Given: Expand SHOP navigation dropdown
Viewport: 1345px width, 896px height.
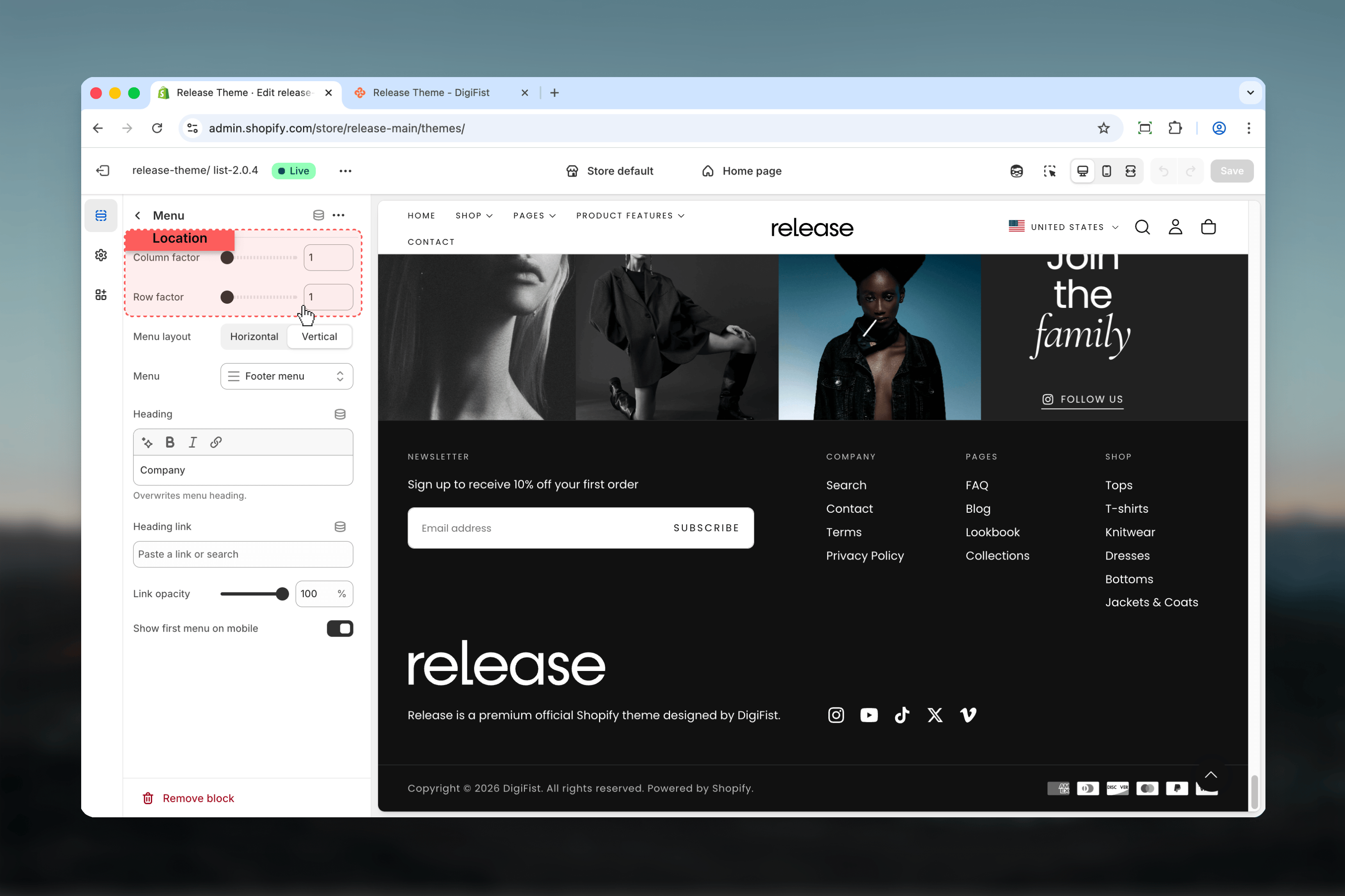Looking at the screenshot, I should click(x=474, y=216).
